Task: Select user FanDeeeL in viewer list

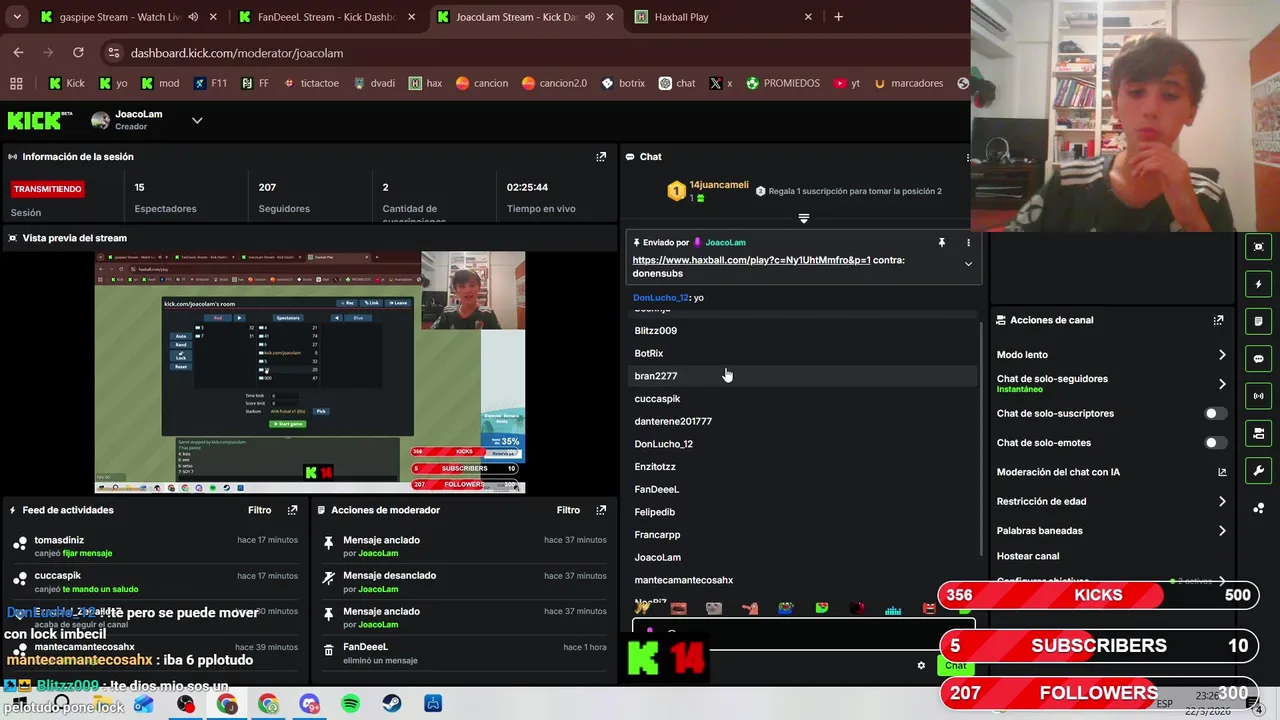Action: point(656,489)
